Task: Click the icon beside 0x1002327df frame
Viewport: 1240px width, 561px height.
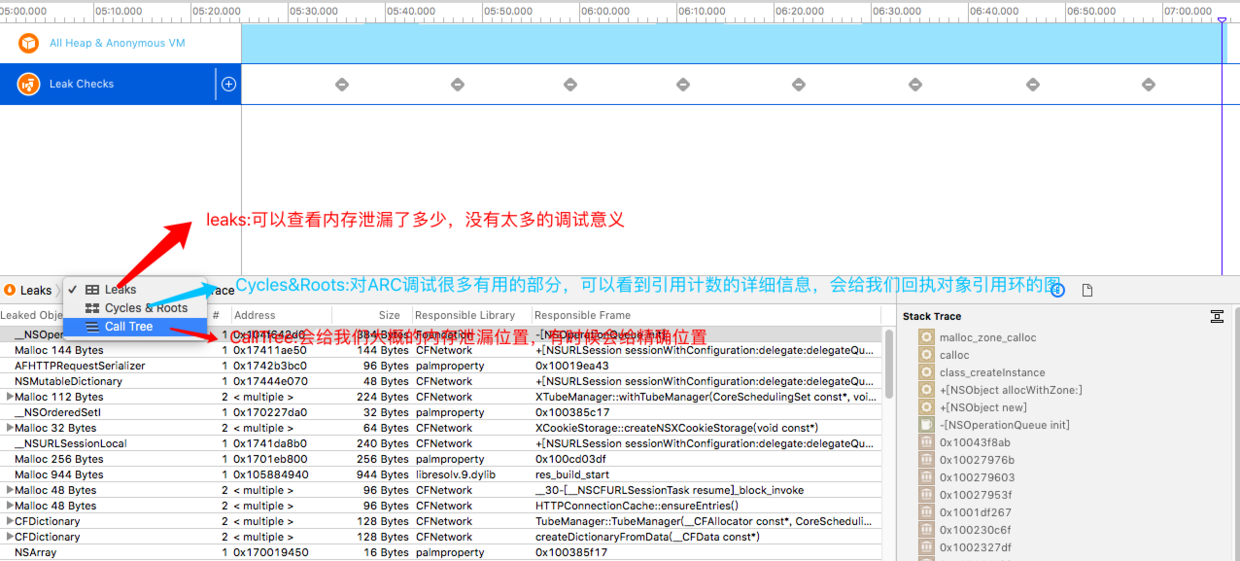Action: tap(926, 547)
